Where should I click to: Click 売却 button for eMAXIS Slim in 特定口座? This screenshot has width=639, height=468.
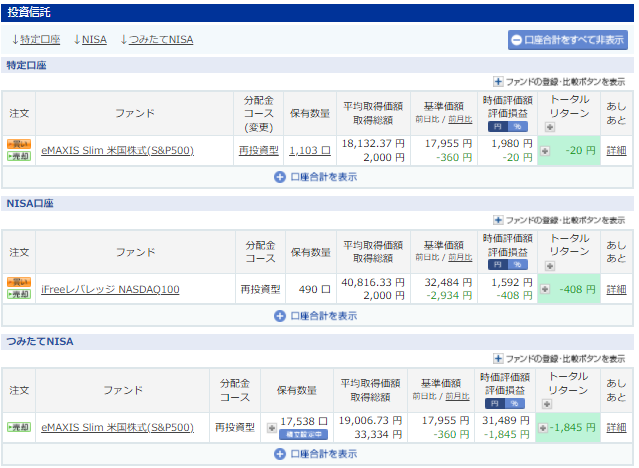coord(19,156)
